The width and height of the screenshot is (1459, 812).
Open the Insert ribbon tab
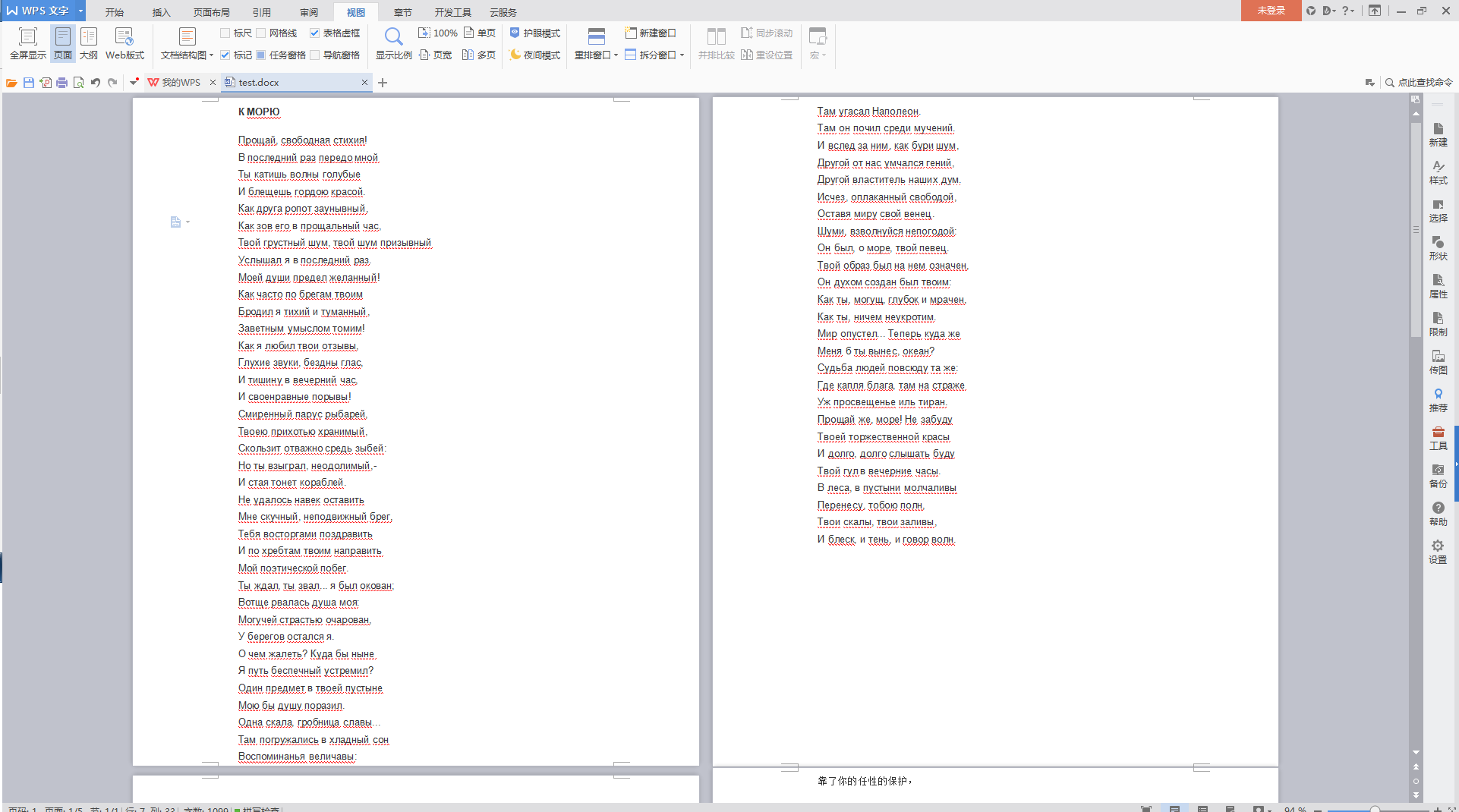coord(162,12)
